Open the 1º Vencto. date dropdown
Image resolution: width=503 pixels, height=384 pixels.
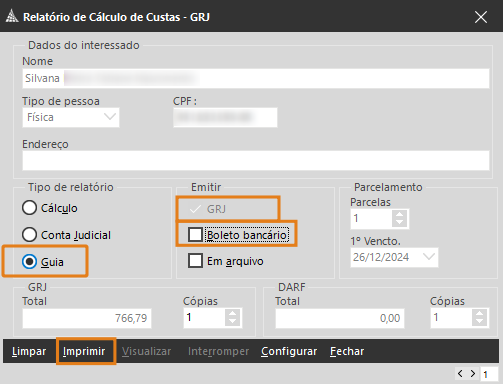[429, 257]
